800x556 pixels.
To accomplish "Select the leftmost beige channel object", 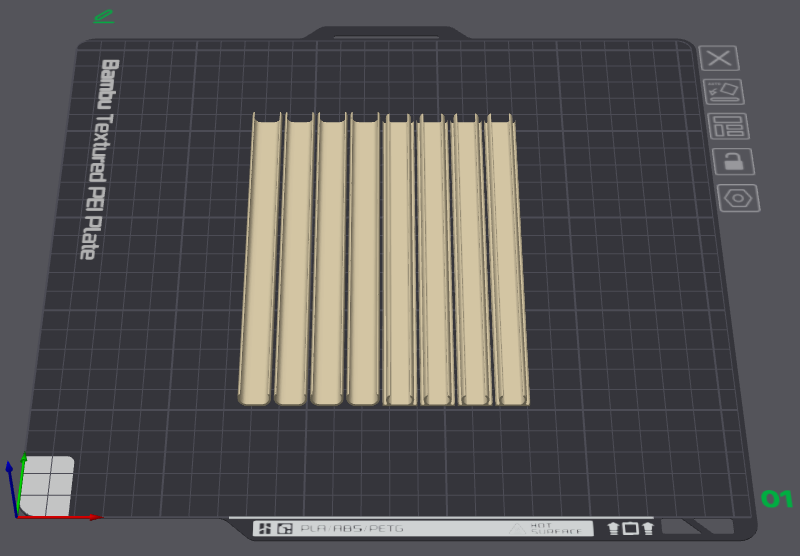I will coord(259,260).
